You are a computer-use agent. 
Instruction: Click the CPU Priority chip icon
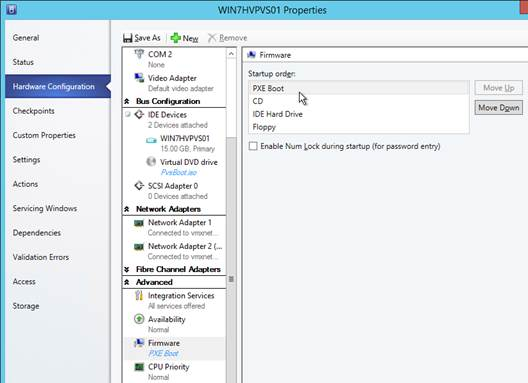139,367
